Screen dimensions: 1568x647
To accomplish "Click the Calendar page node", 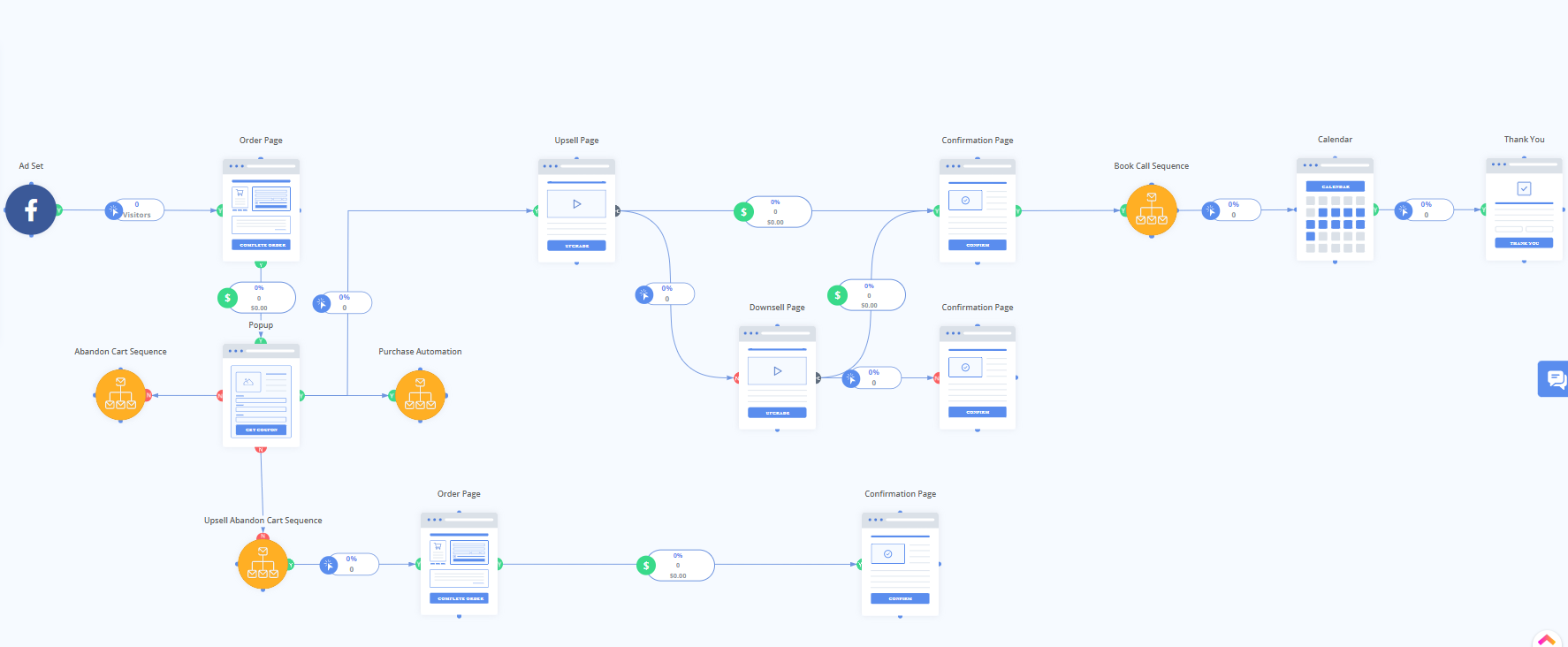I will 1335,210.
